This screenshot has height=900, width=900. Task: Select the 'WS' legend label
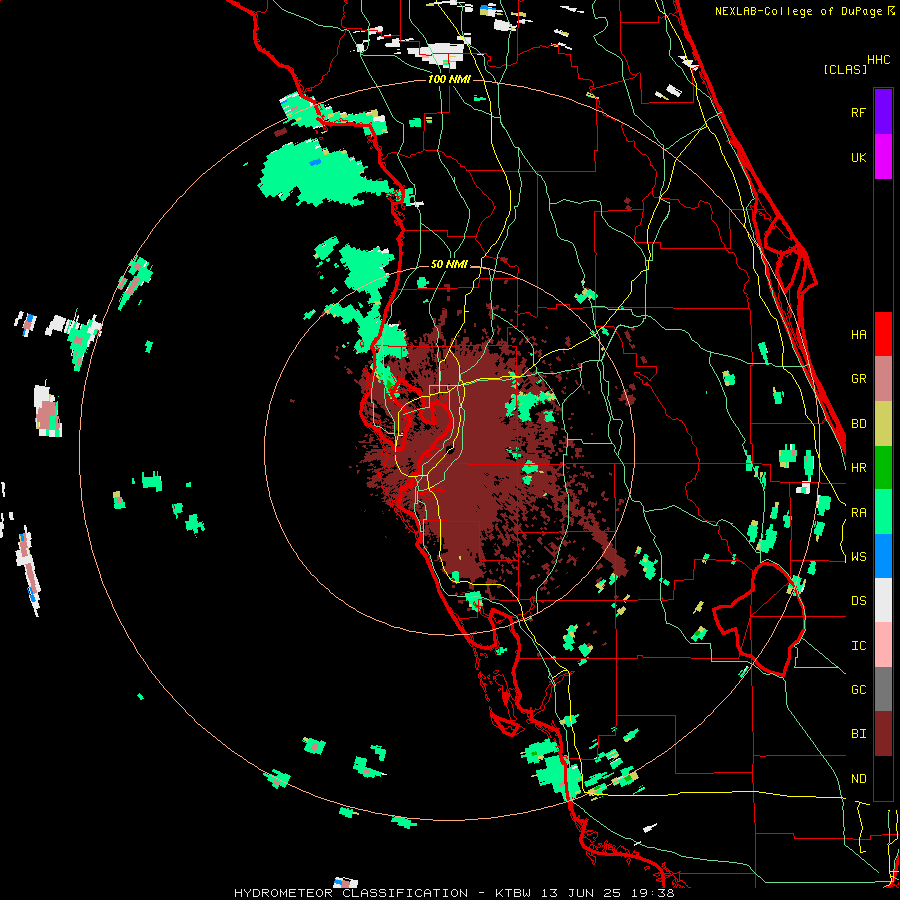858,557
